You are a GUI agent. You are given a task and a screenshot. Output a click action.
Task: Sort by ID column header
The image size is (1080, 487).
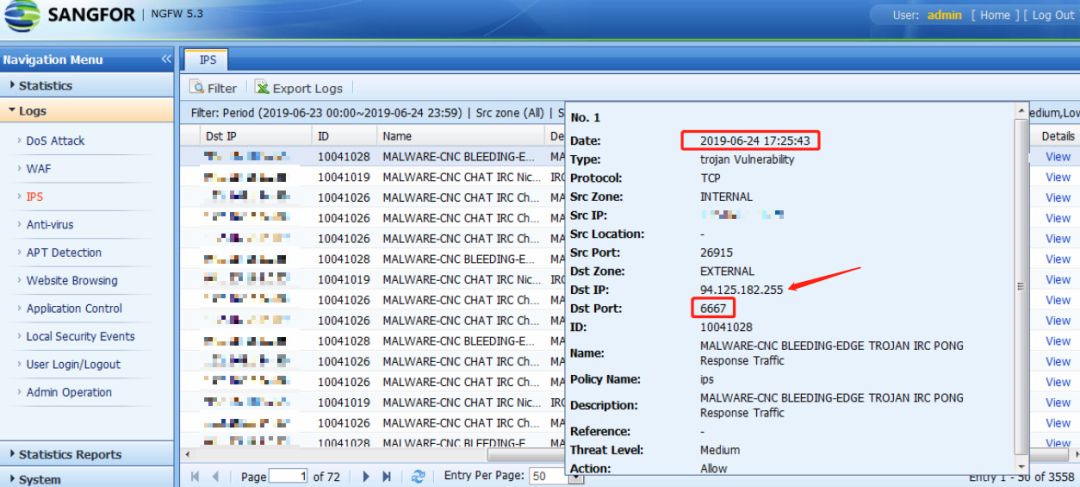click(344, 136)
